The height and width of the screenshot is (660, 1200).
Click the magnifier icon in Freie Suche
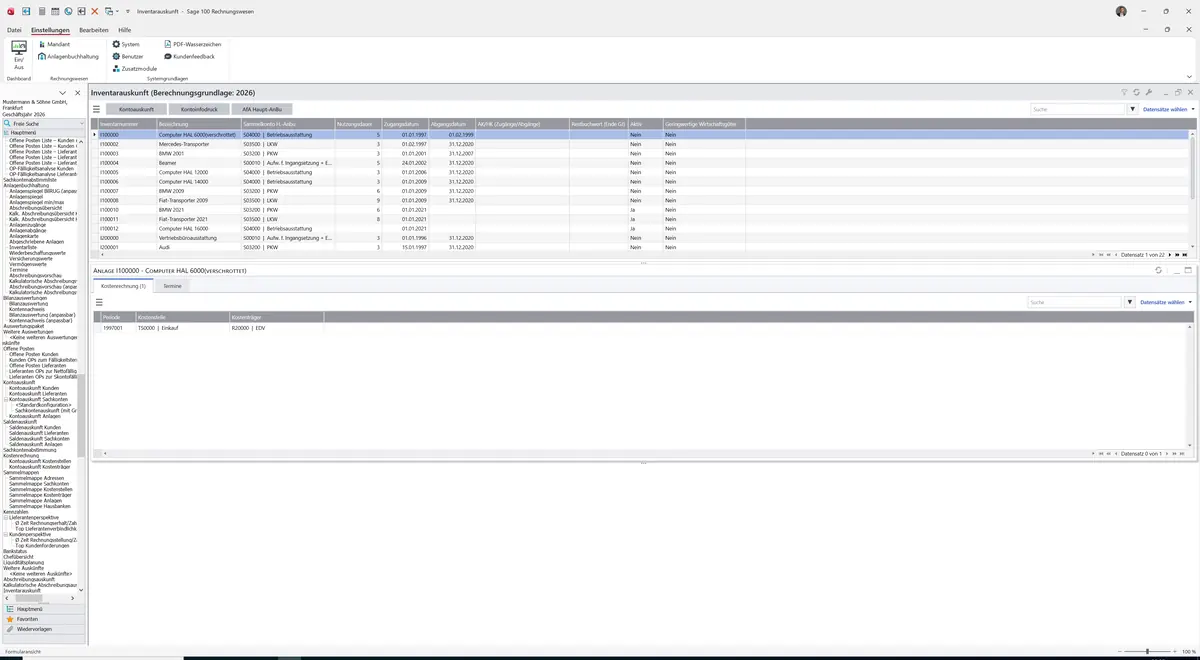click(8, 123)
